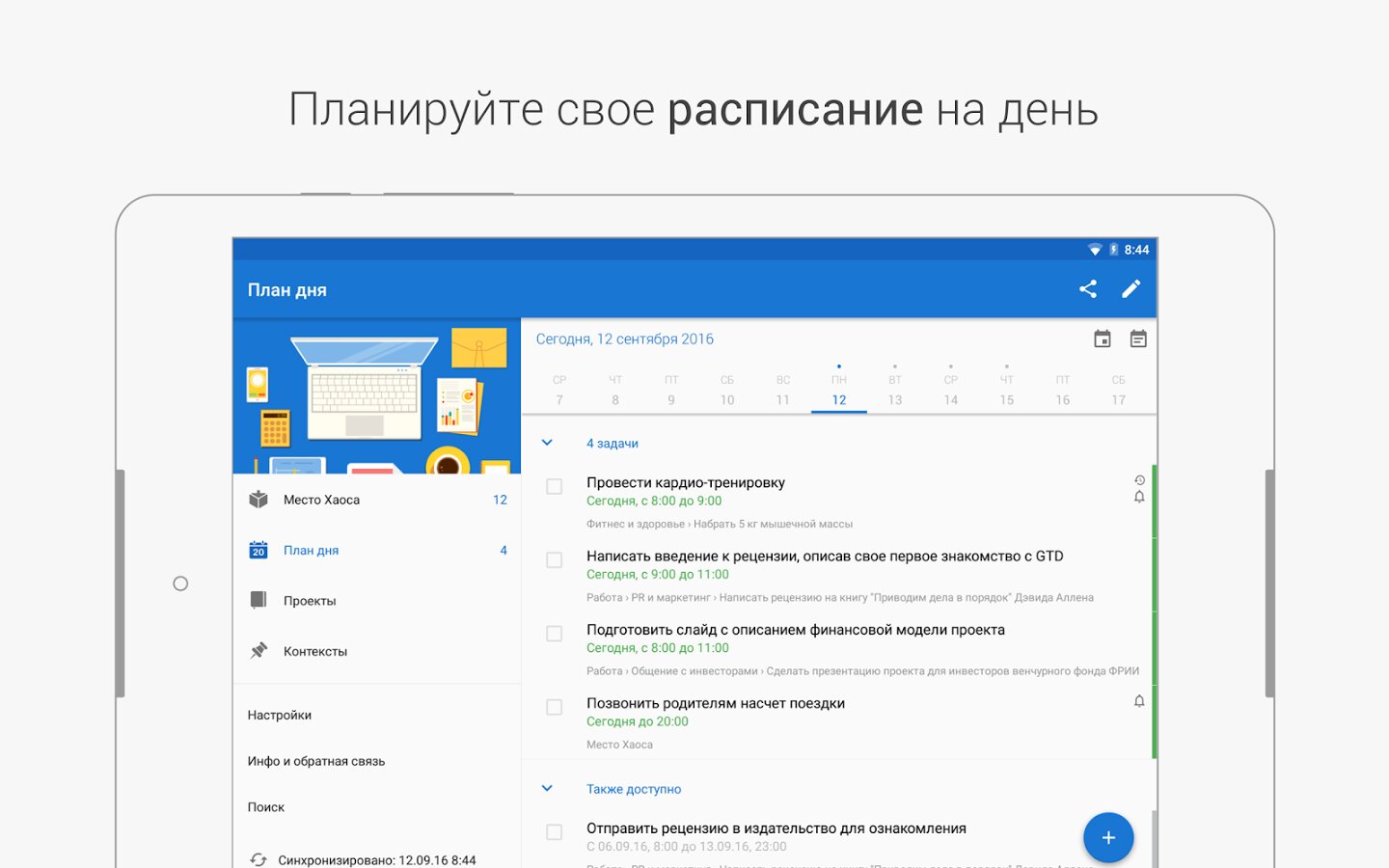Open Контексты from the sidebar
1389x868 pixels.
click(x=315, y=651)
